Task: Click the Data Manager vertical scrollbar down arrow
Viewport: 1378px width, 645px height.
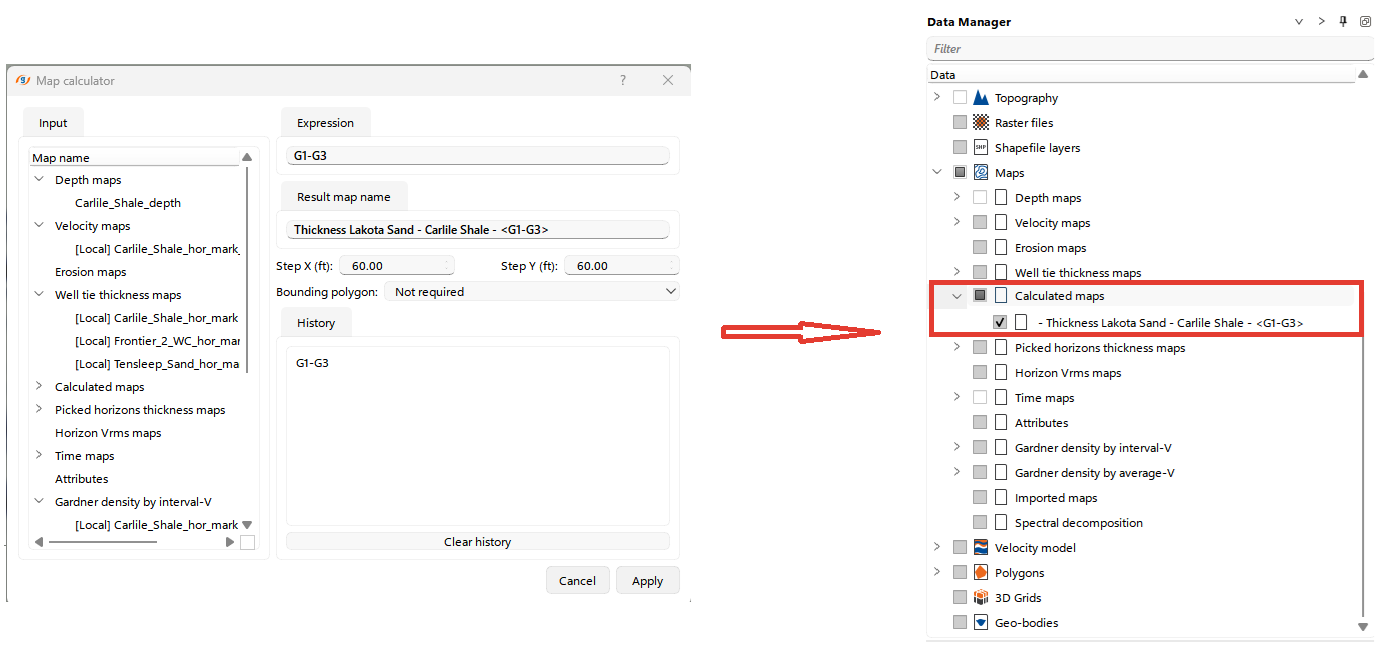Action: 1363,627
